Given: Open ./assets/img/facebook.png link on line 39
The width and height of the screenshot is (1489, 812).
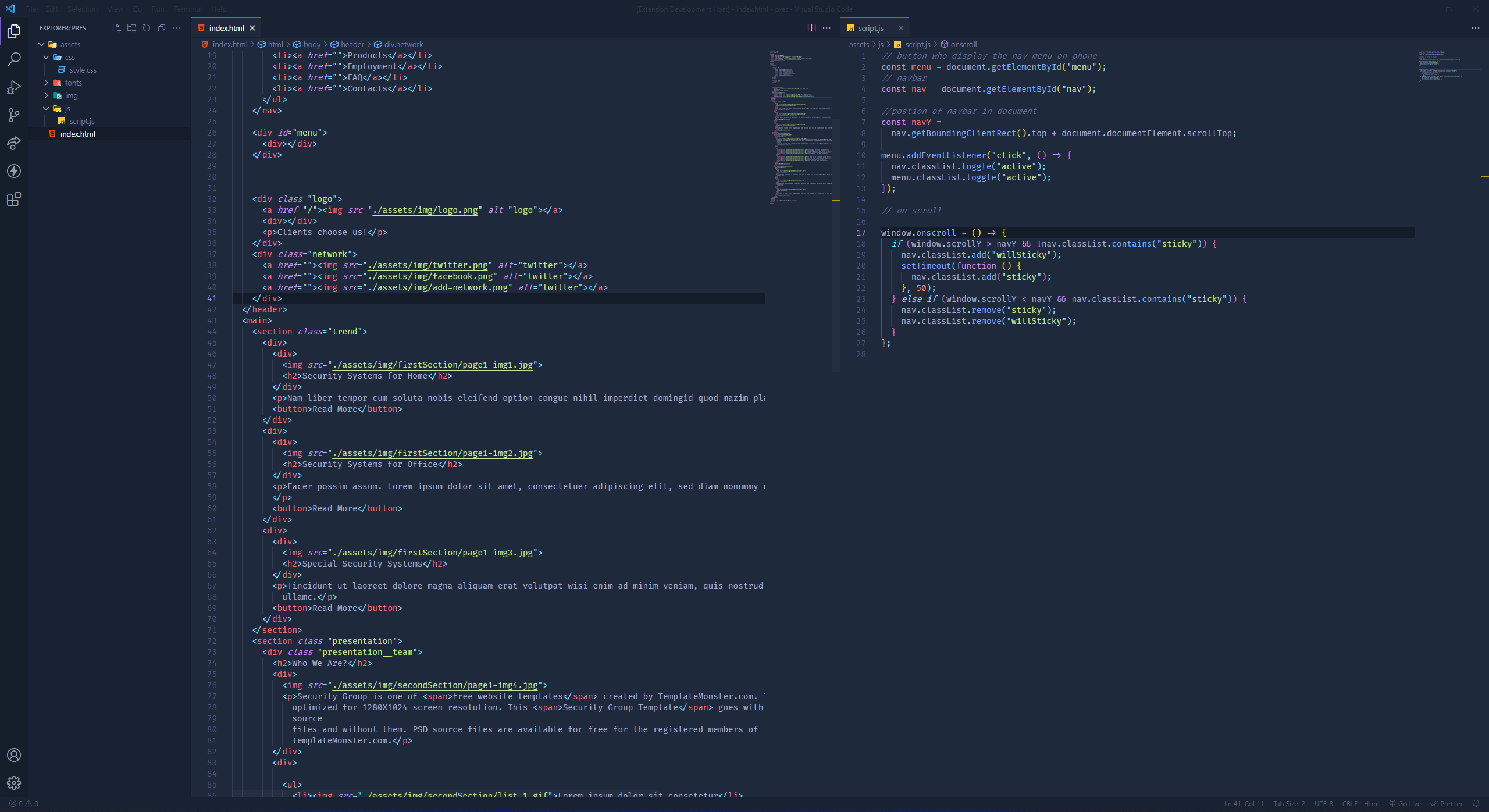Looking at the screenshot, I should coord(430,276).
